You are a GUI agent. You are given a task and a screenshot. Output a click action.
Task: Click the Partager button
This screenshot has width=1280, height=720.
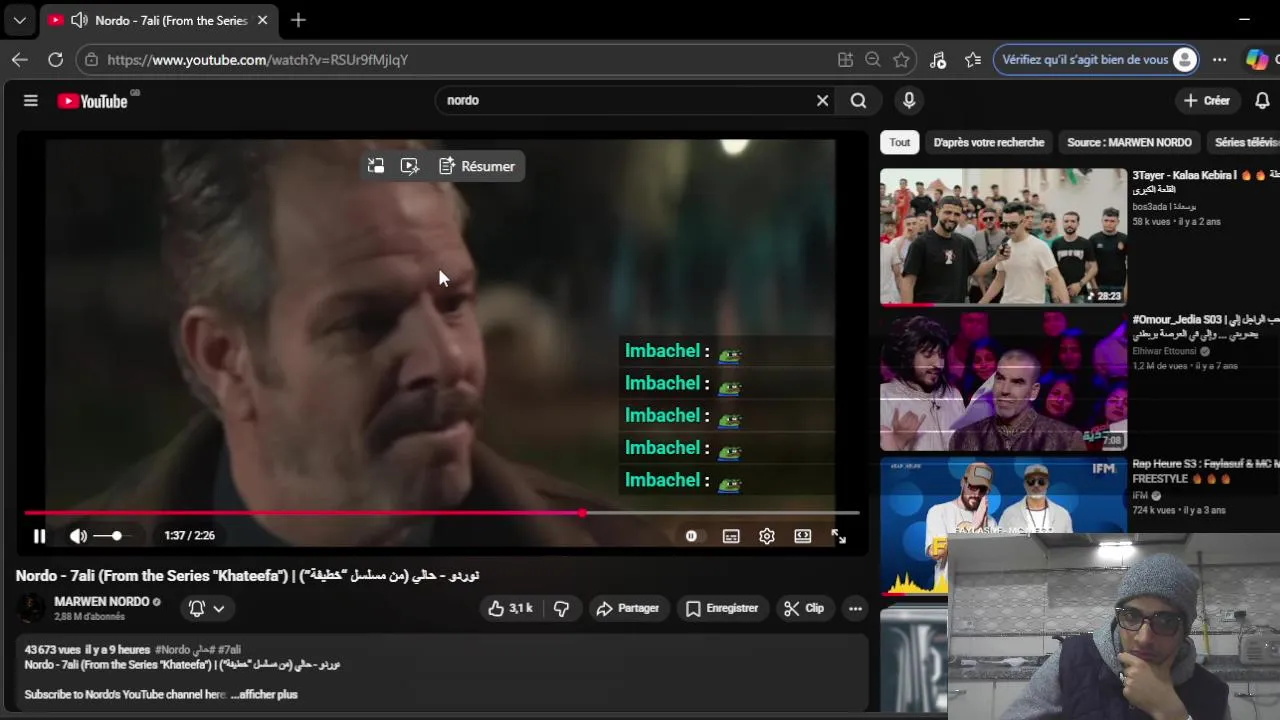coord(628,608)
